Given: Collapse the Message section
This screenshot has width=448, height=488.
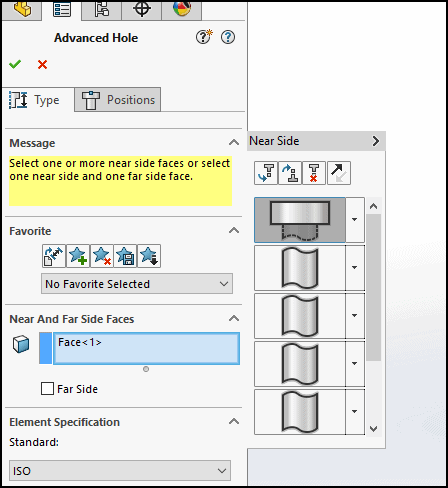Looking at the screenshot, I should [234, 143].
